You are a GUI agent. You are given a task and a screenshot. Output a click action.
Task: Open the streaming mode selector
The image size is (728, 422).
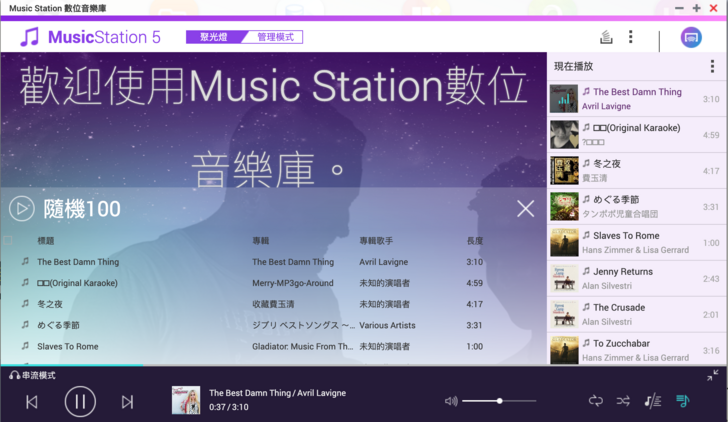pos(33,375)
